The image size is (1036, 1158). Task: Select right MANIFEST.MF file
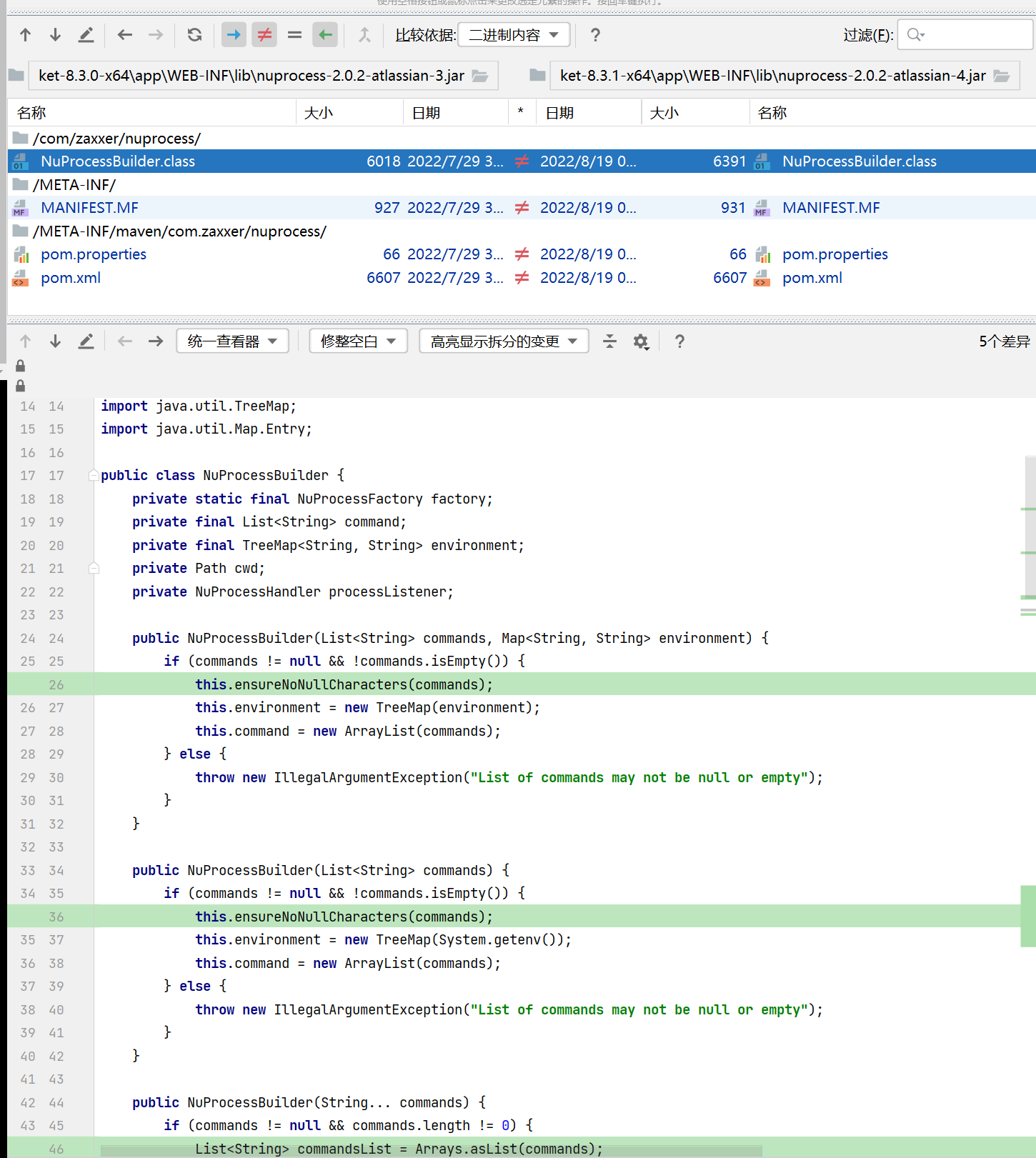click(831, 208)
